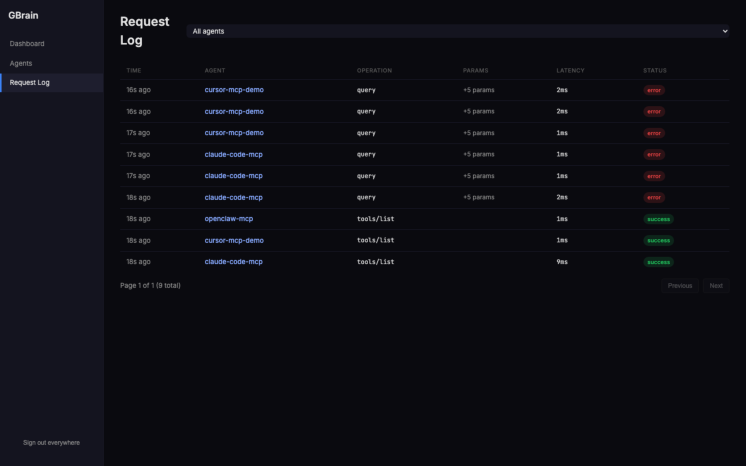Open claude-code-mcp link in the 18s ago query row
The width and height of the screenshot is (746, 466).
pos(234,198)
